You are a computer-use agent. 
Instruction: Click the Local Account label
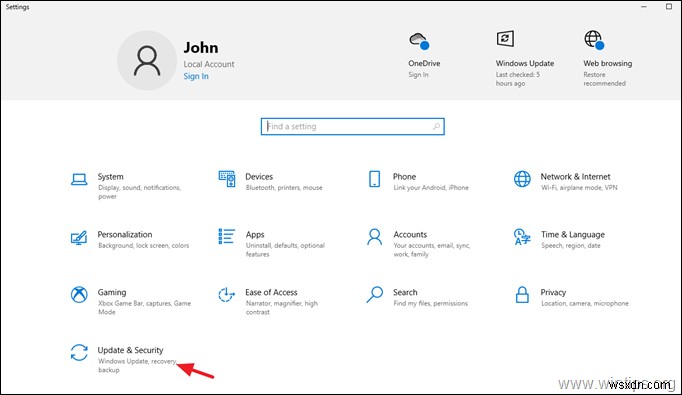coord(209,64)
